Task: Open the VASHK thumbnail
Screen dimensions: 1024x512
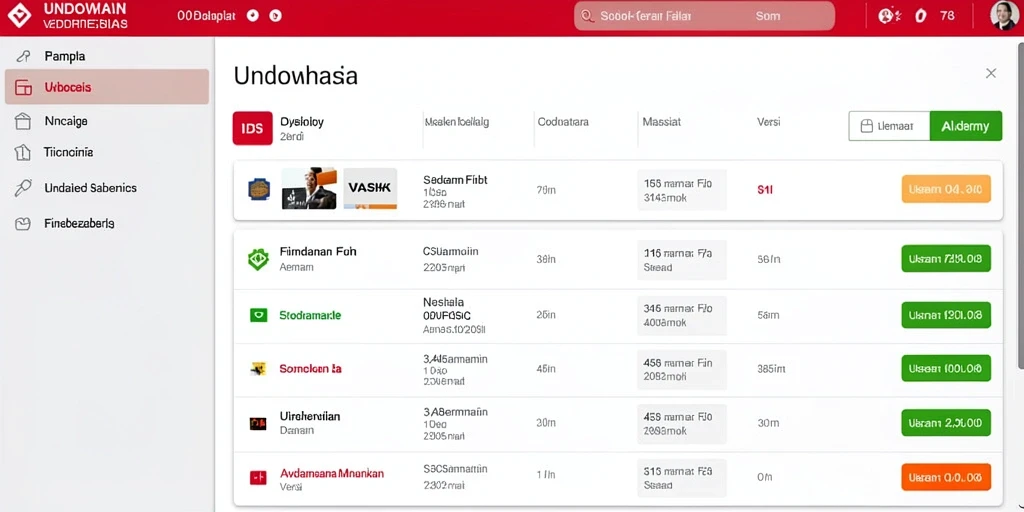Action: point(370,188)
